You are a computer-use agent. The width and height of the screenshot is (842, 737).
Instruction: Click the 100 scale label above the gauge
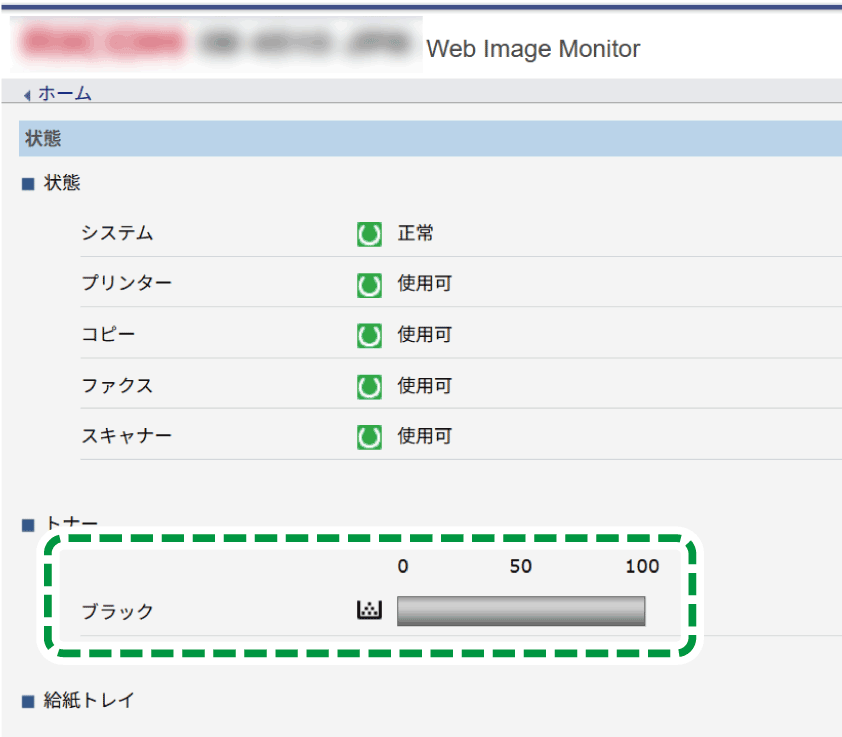(641, 566)
